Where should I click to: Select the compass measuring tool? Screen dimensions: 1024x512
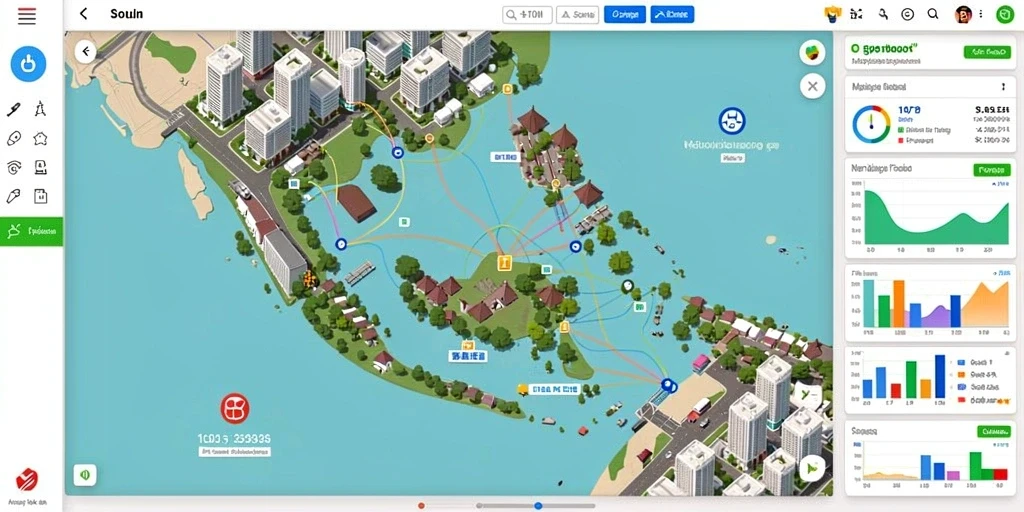coord(40,108)
